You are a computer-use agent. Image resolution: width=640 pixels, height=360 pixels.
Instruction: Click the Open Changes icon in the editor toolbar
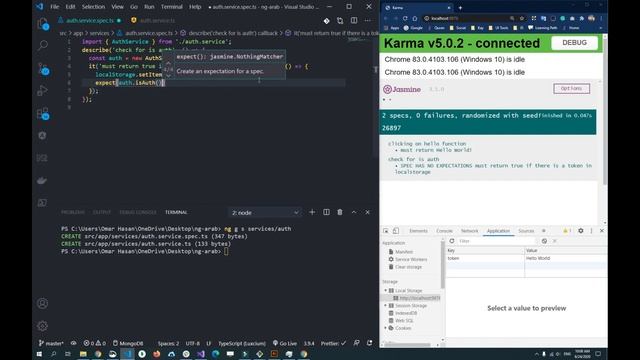pyautogui.click(x=340, y=20)
